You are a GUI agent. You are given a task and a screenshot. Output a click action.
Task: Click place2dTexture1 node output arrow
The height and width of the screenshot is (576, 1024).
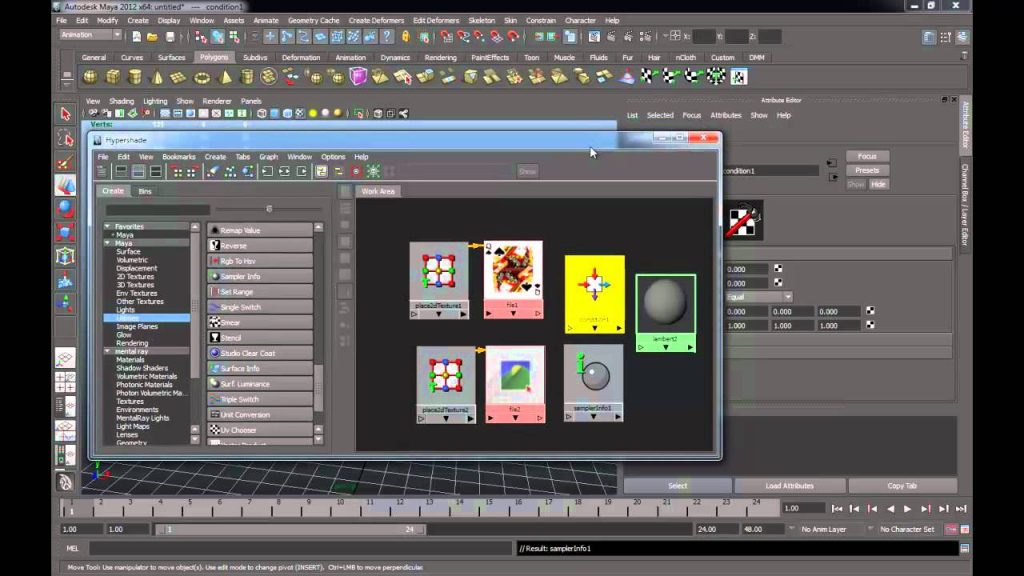point(463,314)
